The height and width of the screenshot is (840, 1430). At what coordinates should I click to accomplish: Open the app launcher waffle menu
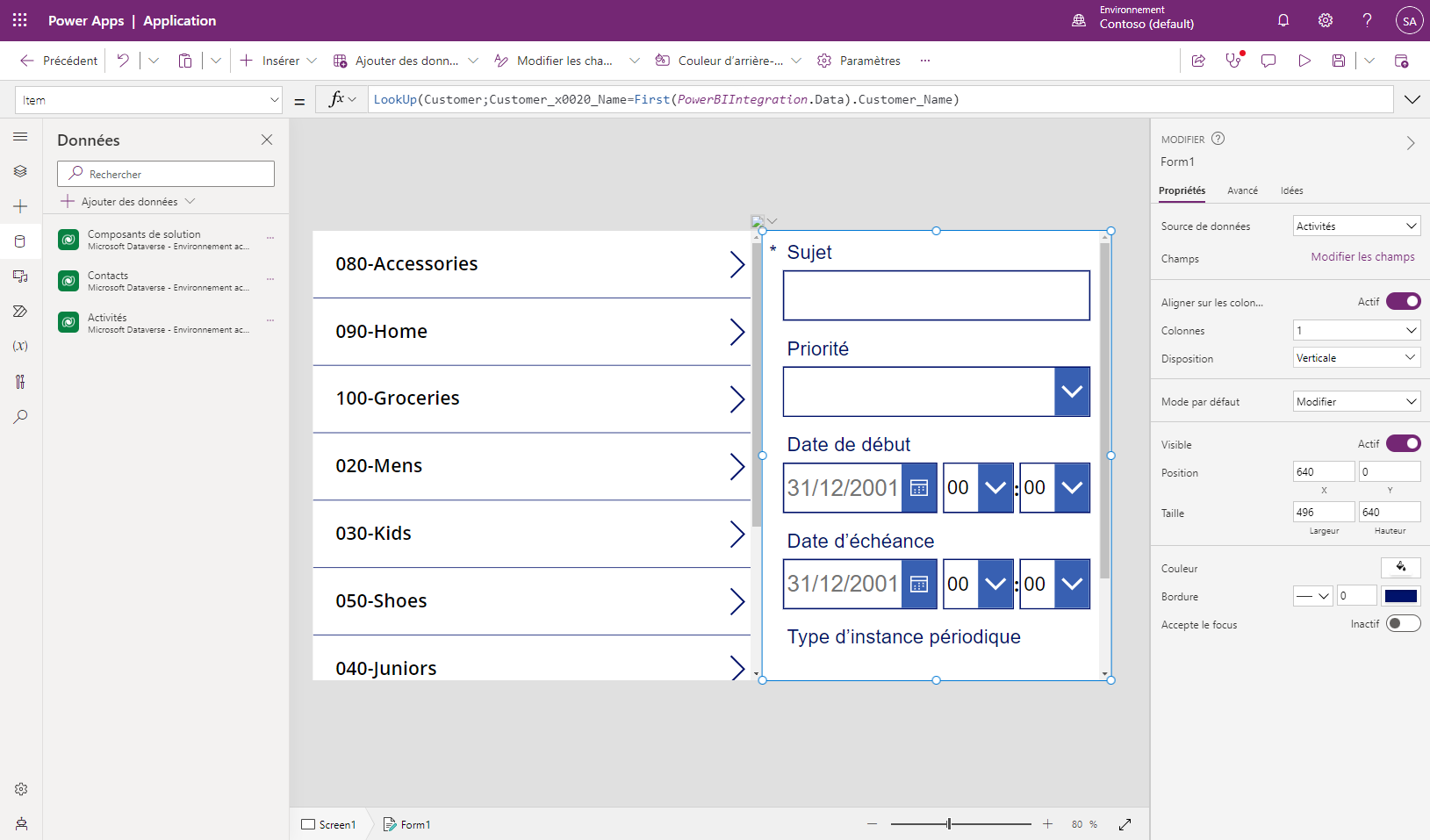click(x=19, y=20)
